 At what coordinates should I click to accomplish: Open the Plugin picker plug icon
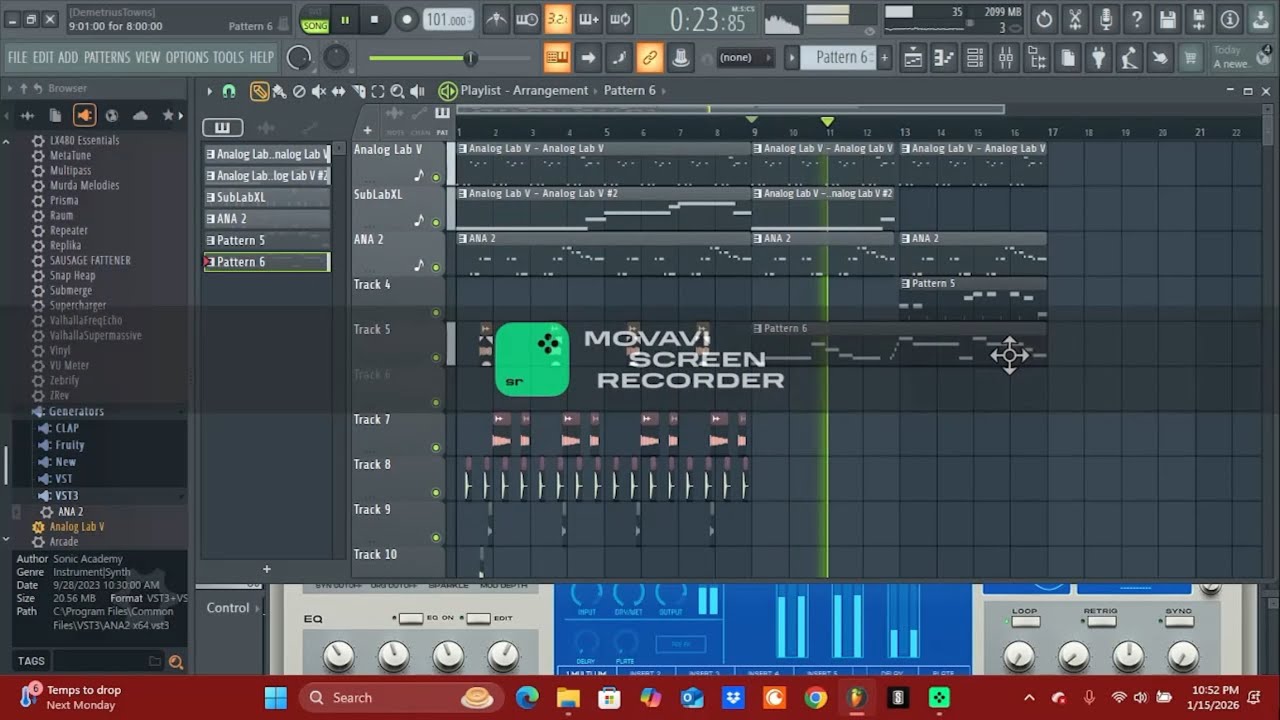click(1099, 58)
